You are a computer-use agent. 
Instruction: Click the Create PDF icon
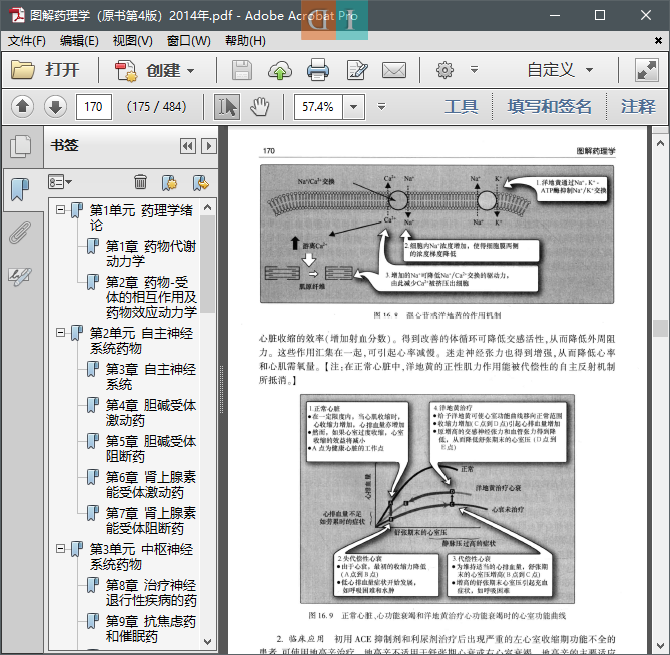(x=126, y=70)
